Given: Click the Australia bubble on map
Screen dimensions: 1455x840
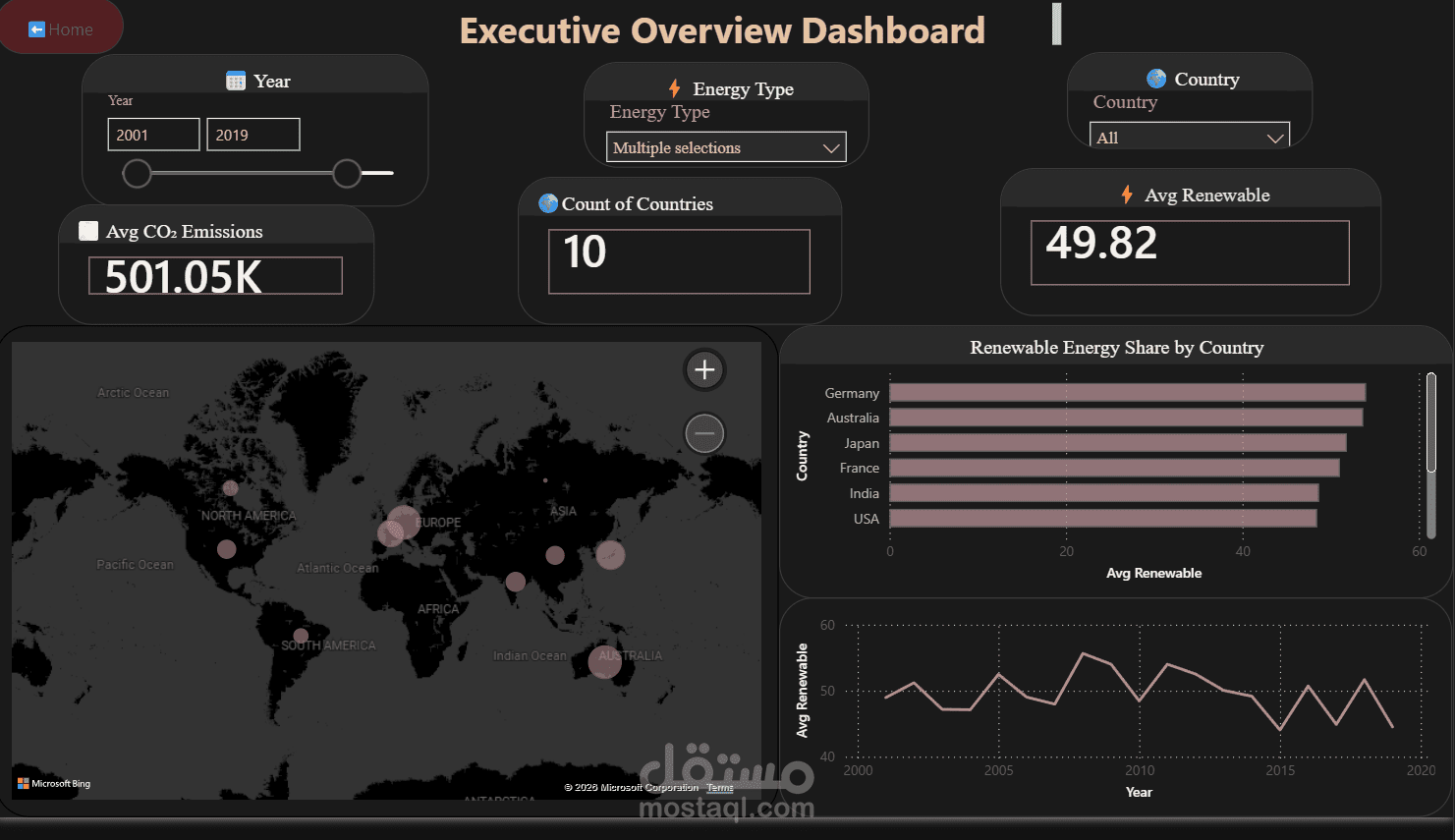Looking at the screenshot, I should 604,661.
